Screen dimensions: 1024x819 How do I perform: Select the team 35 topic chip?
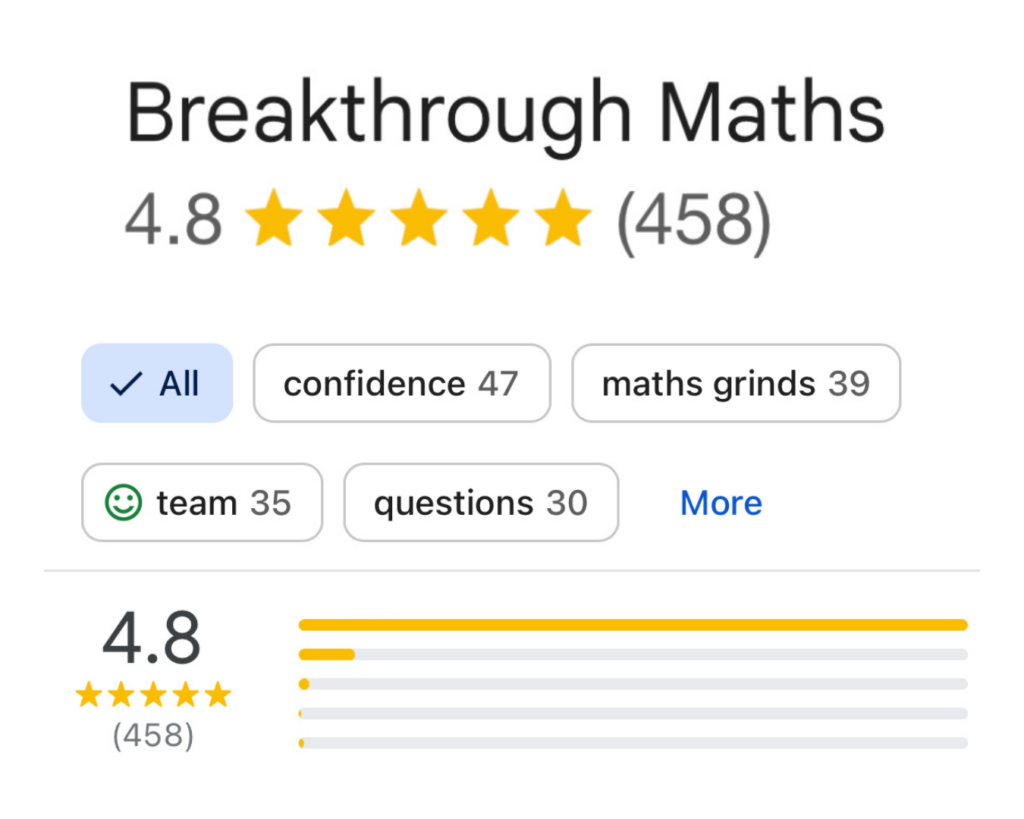(x=201, y=503)
